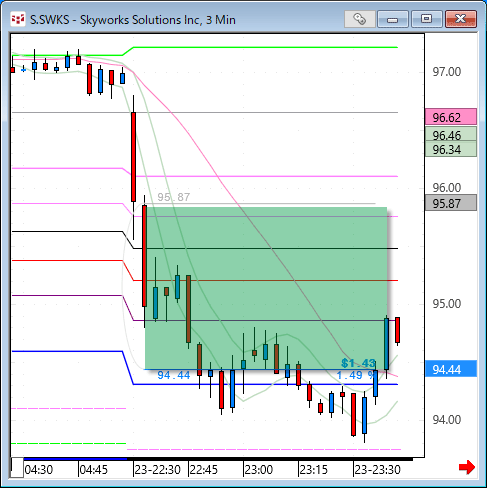Click the 23:00 time axis label
Viewport: 487px width, 488px height.
[x=259, y=470]
